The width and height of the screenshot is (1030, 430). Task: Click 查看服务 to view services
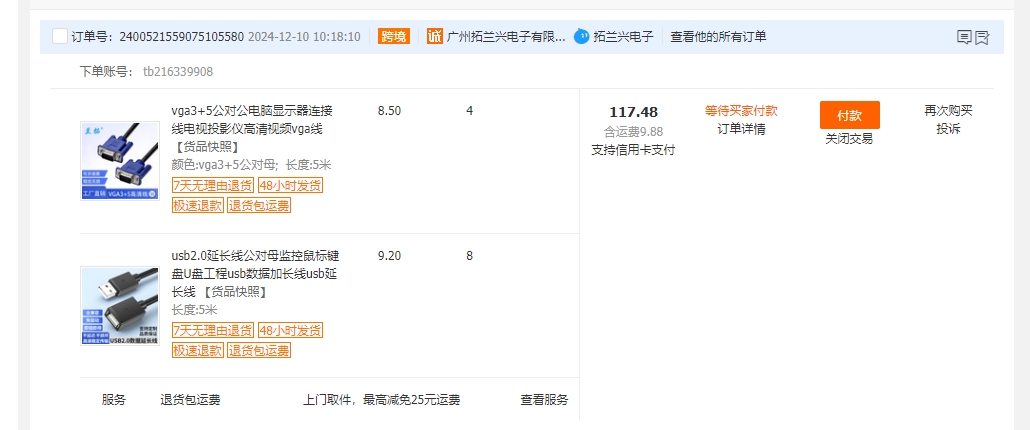tap(544, 400)
